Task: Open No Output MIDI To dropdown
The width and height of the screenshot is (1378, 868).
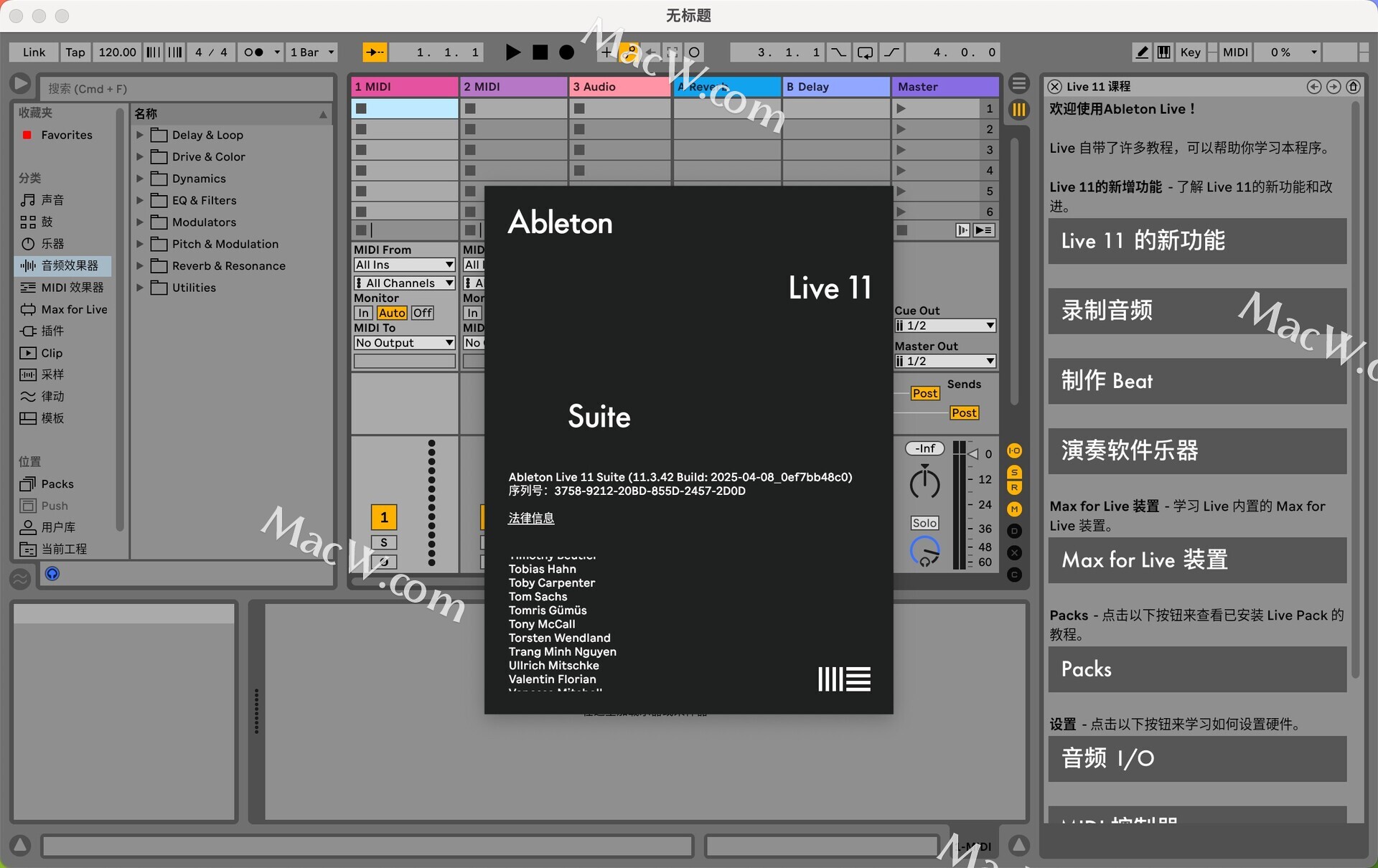Action: coord(405,343)
